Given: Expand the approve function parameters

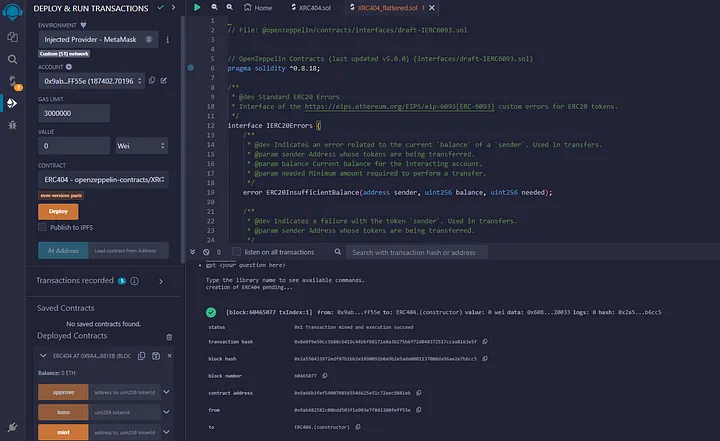Looking at the screenshot, I should 168,393.
